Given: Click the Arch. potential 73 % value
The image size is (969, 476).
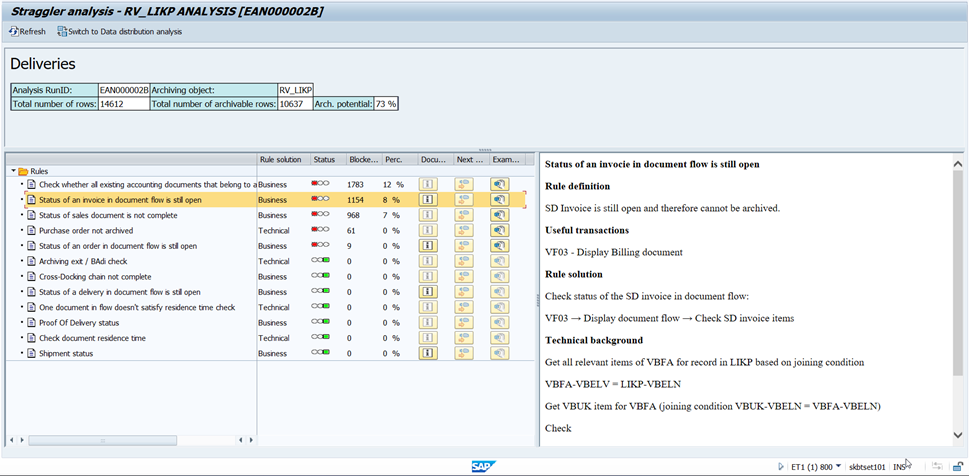Looking at the screenshot, I should 386,104.
